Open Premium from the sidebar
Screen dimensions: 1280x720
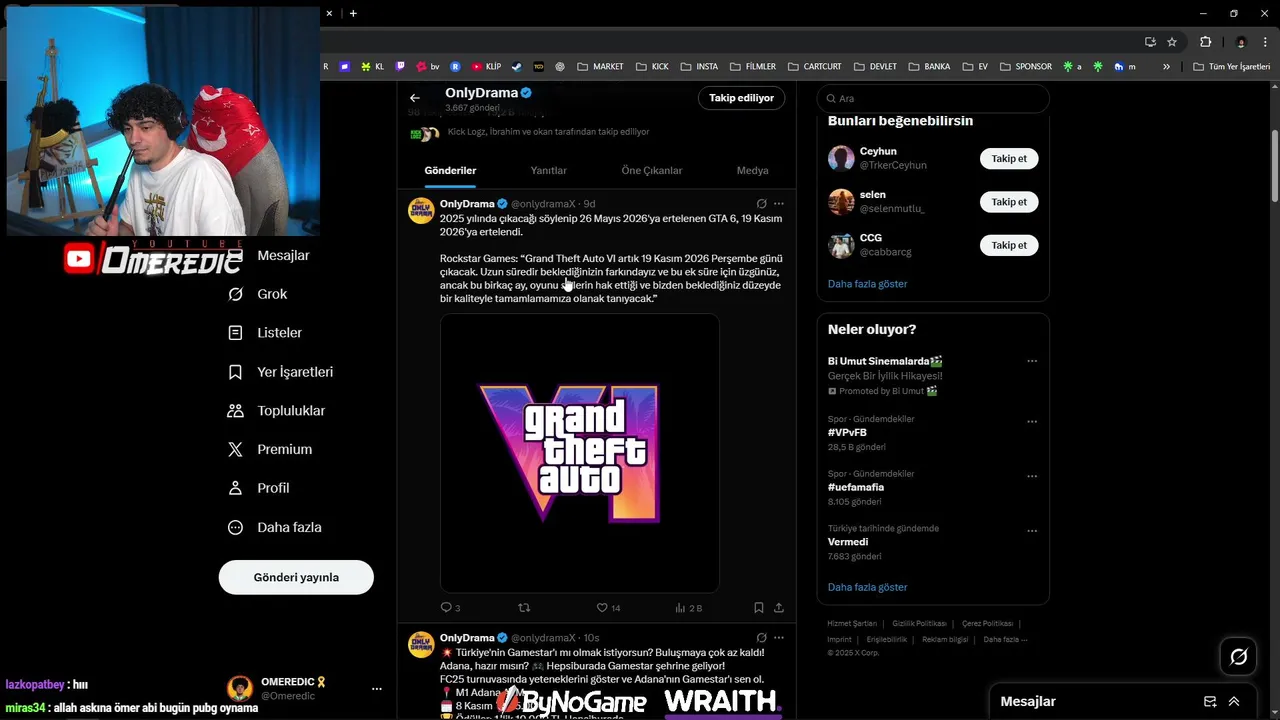(284, 450)
